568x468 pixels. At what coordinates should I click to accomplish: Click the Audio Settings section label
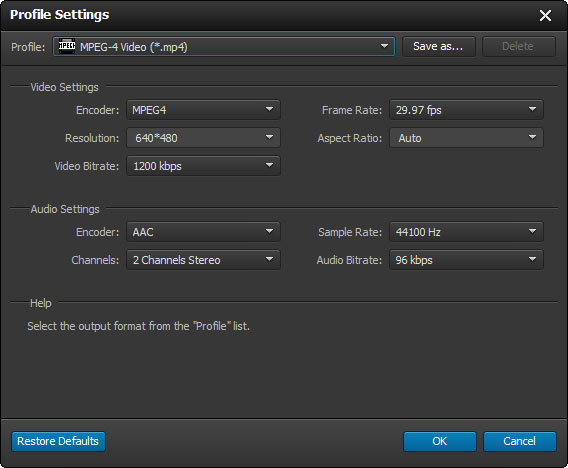[x=65, y=209]
